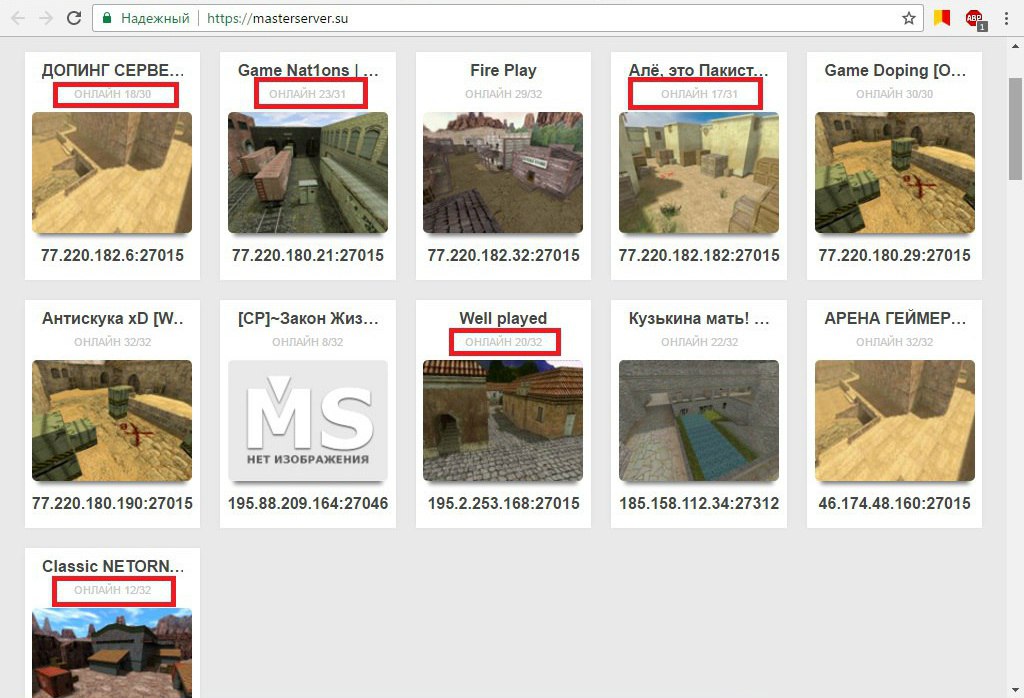Bookmark the page with the star icon
Viewport: 1024px width, 698px height.
tap(908, 18)
